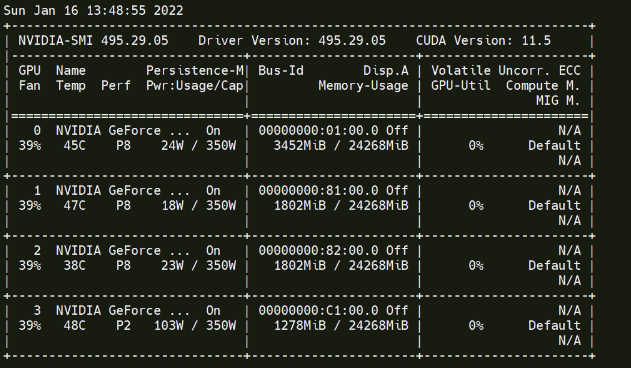Click 'Pwr:Usage/Cap' header
This screenshot has width=631, height=368.
click(x=195, y=86)
